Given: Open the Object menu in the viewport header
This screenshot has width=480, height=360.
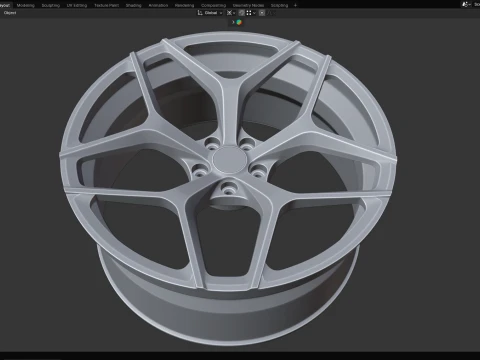Looking at the screenshot, I should [x=10, y=13].
